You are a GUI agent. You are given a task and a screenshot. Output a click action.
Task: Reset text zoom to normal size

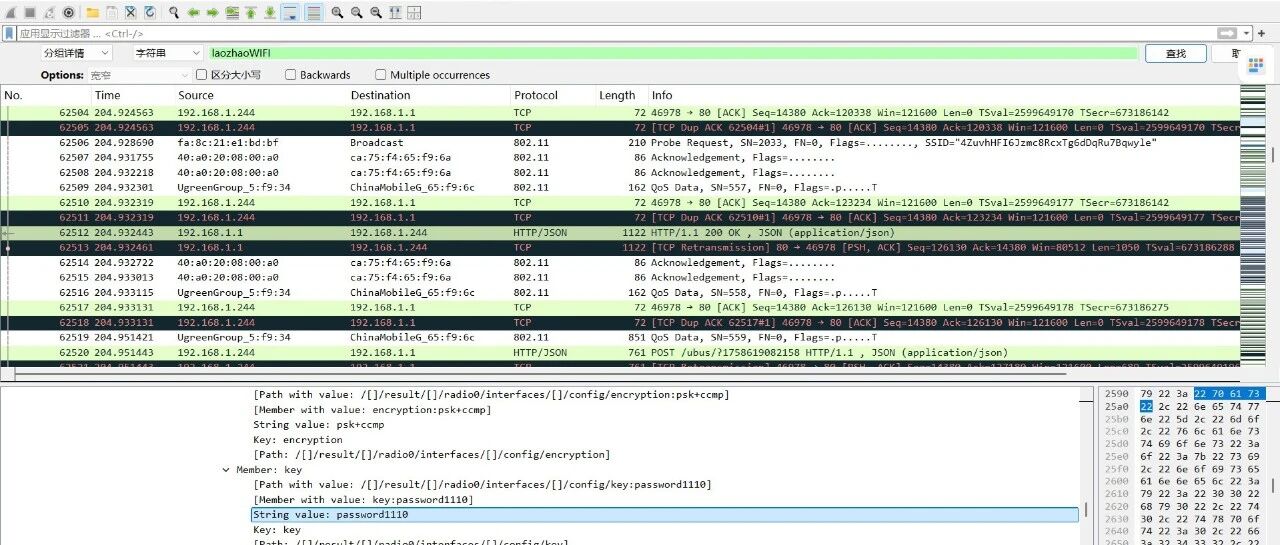point(376,13)
